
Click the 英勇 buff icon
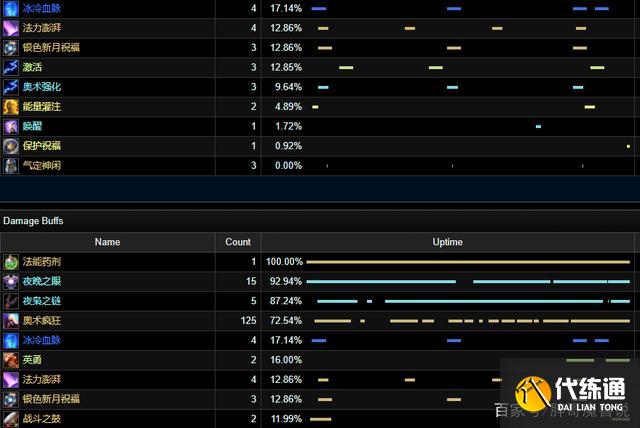[x=11, y=359]
